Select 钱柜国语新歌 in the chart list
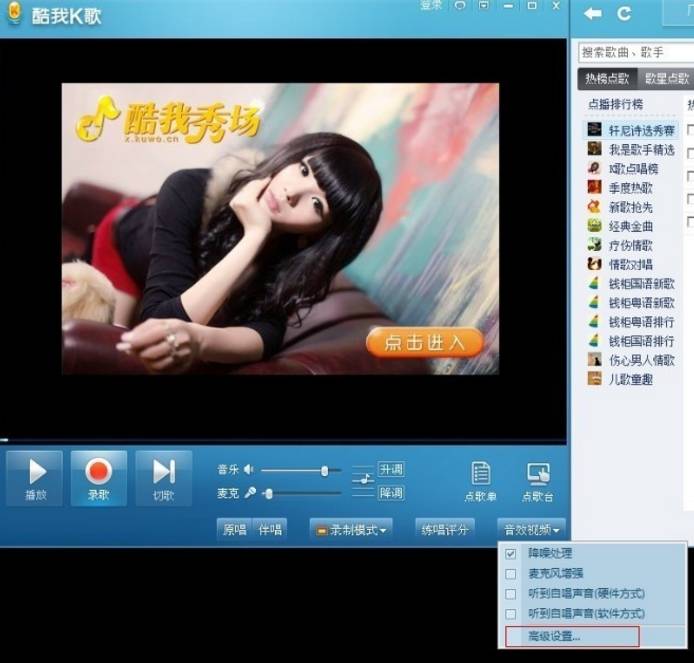 point(631,283)
